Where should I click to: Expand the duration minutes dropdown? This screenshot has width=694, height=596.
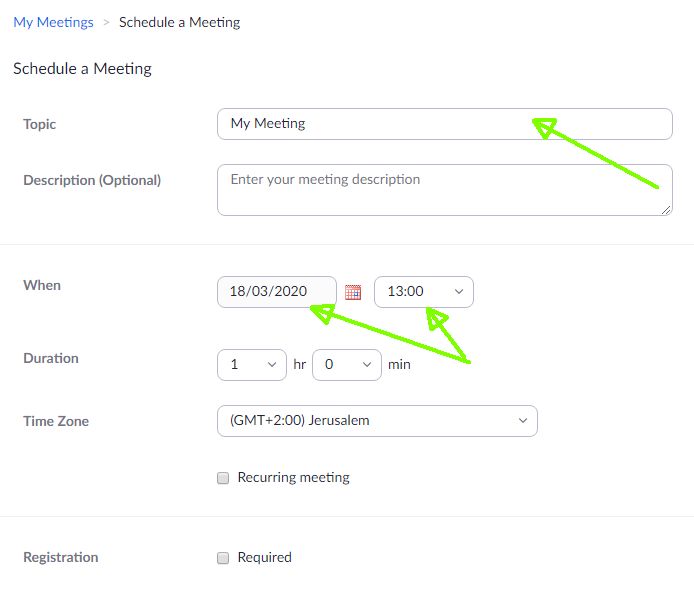tap(347, 365)
